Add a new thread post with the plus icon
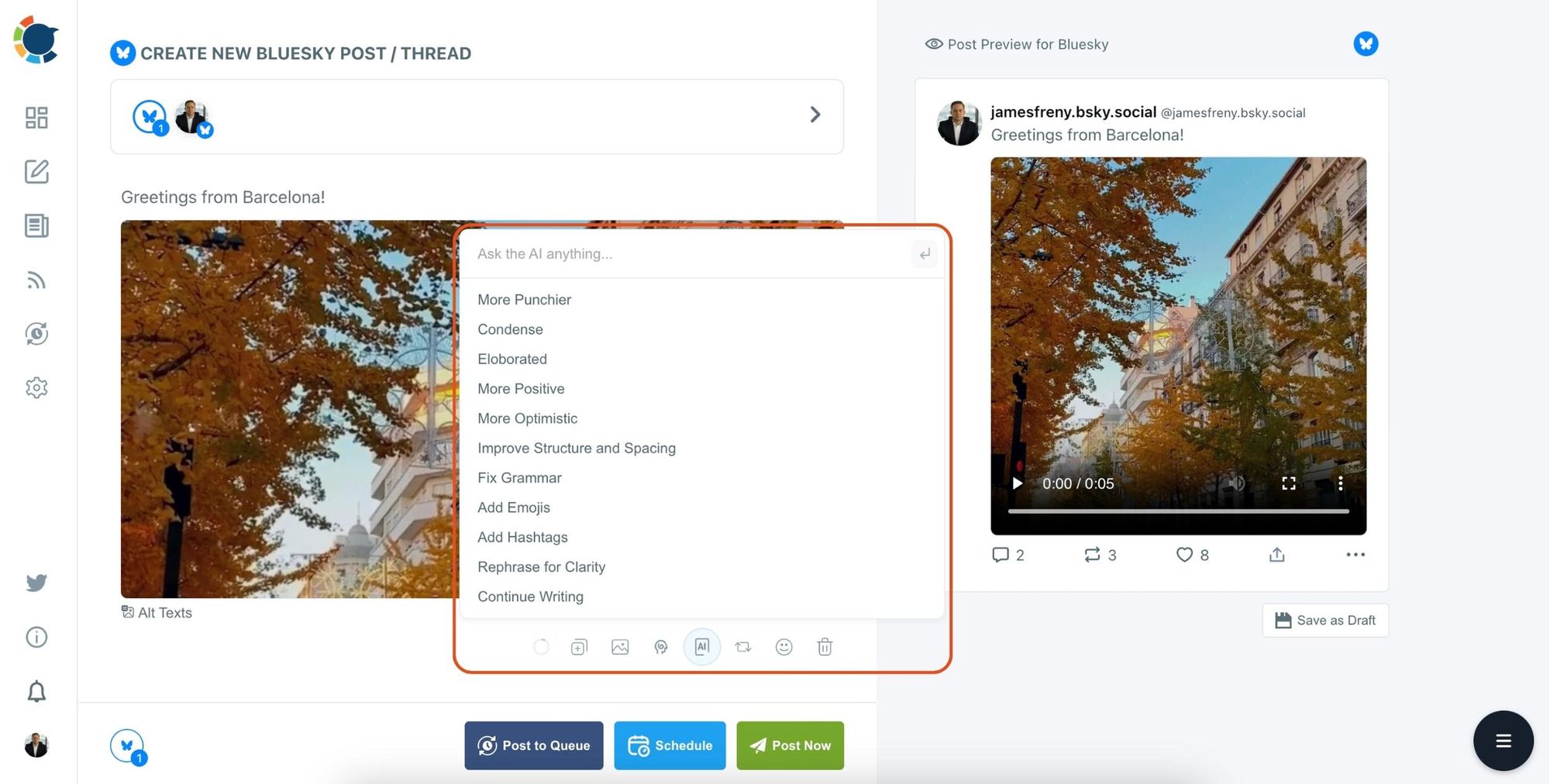The height and width of the screenshot is (784, 1550). coord(579,647)
